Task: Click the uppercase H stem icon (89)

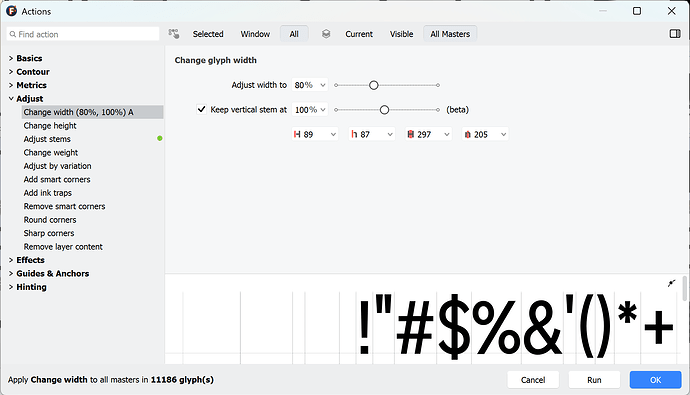Action: [x=297, y=134]
